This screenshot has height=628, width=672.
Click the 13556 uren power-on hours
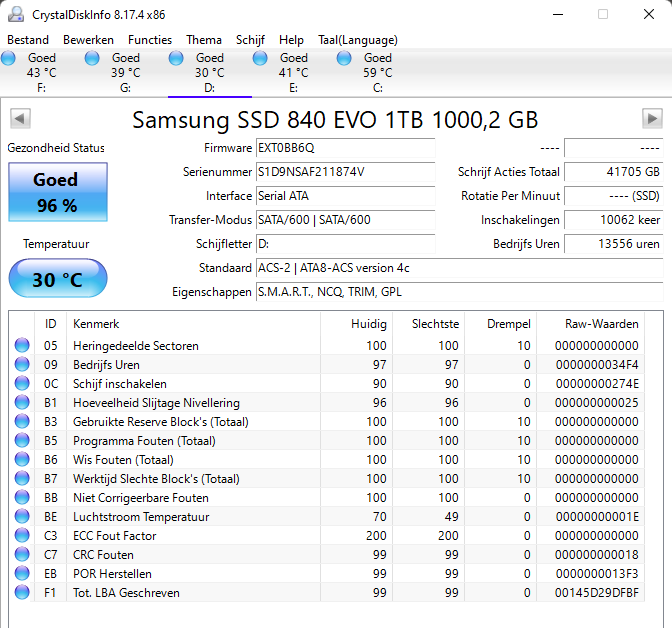(613, 244)
